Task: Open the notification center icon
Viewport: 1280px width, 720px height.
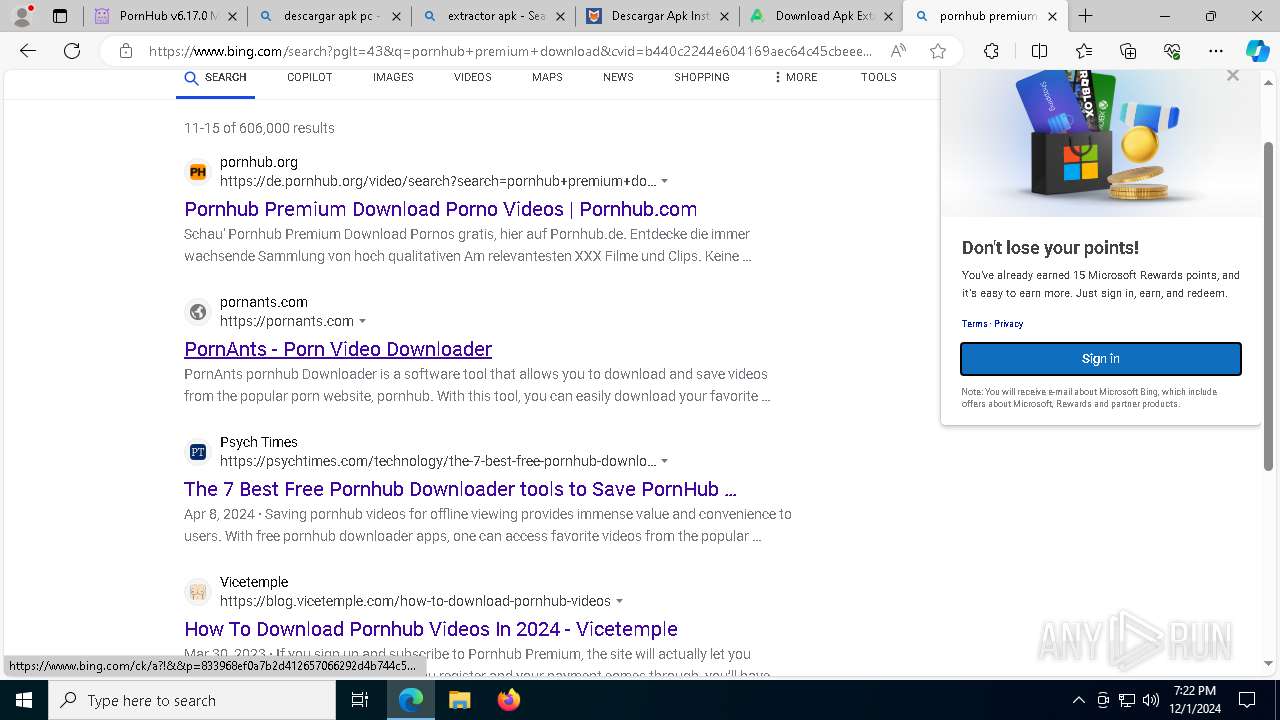Action: click(1247, 700)
